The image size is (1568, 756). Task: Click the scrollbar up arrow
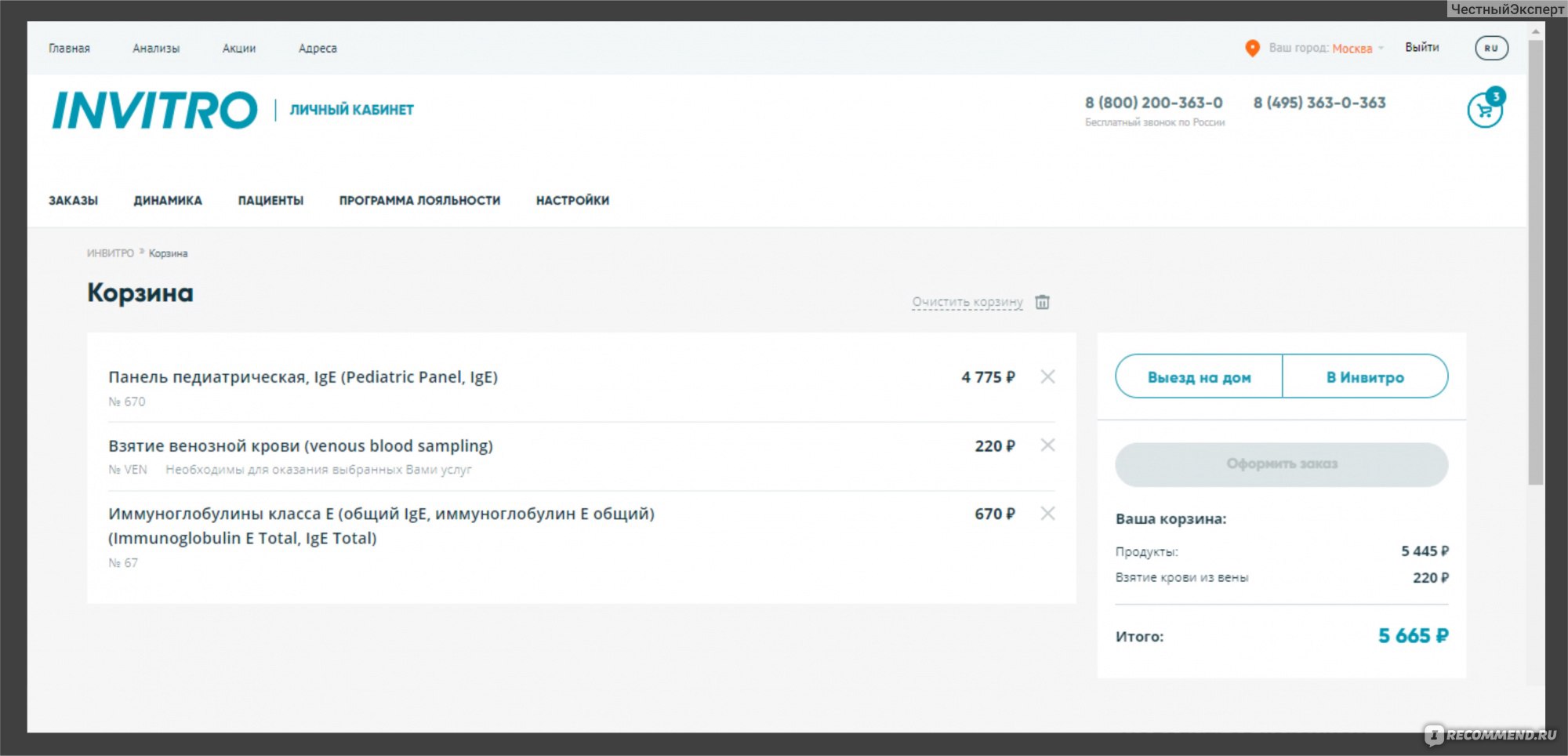[1535, 31]
